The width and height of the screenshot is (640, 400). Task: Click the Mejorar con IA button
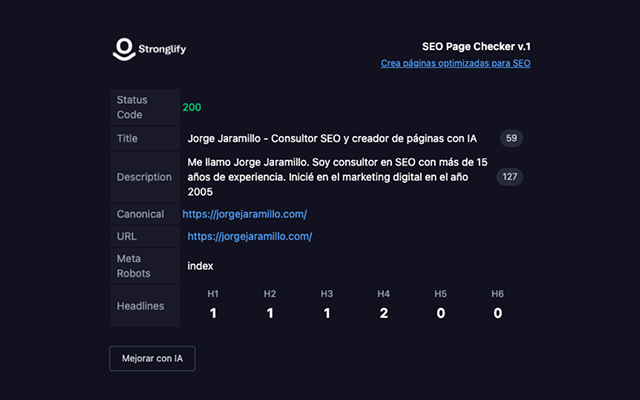152,358
